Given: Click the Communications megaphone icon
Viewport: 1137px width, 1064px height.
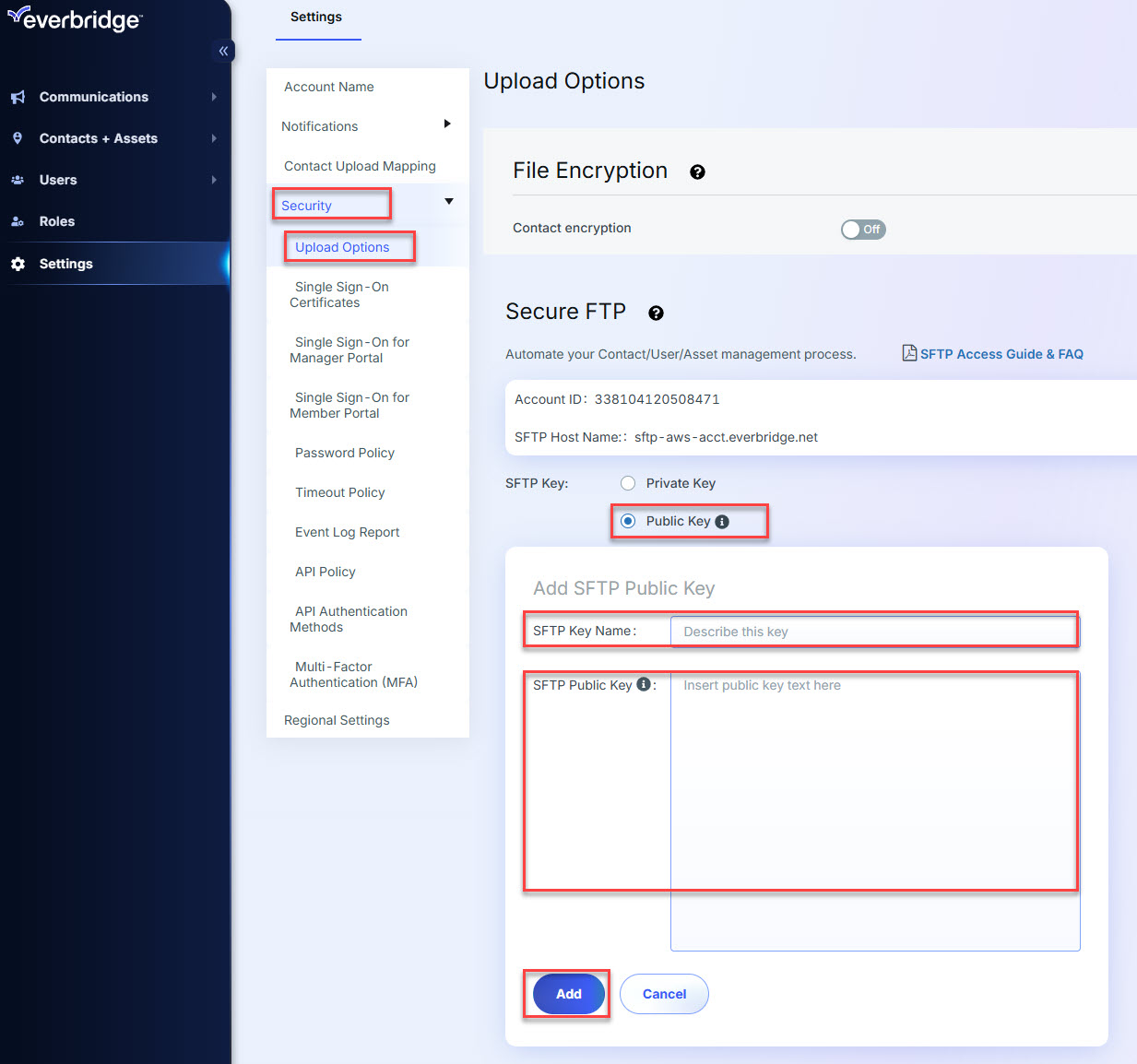Looking at the screenshot, I should pyautogui.click(x=18, y=97).
